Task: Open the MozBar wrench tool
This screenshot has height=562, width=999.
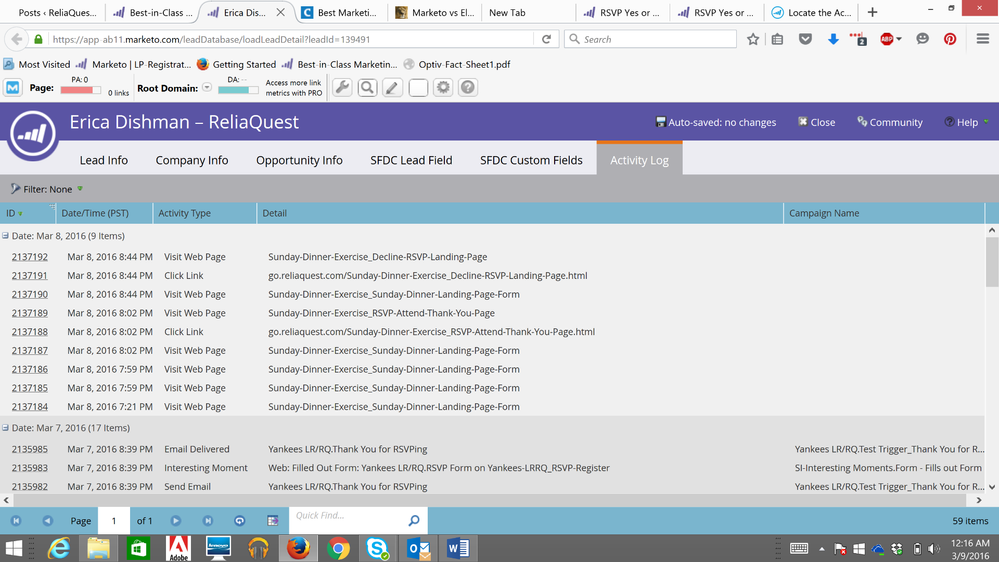Action: (342, 88)
